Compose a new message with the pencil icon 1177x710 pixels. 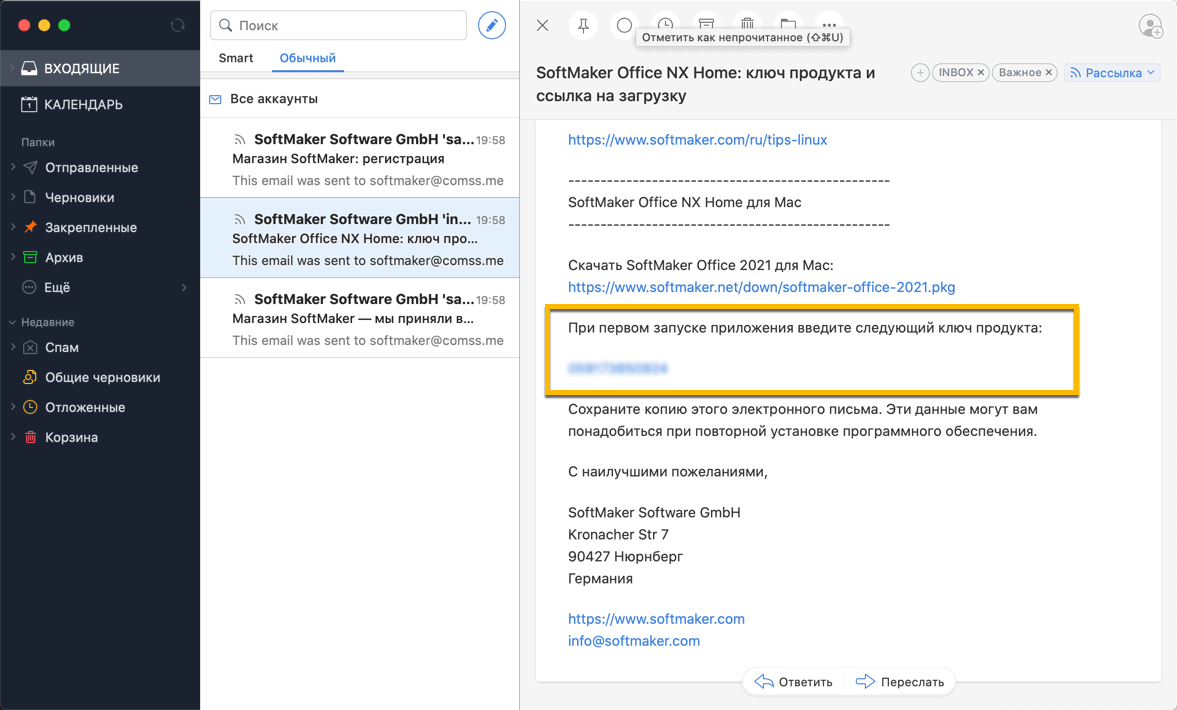[491, 25]
